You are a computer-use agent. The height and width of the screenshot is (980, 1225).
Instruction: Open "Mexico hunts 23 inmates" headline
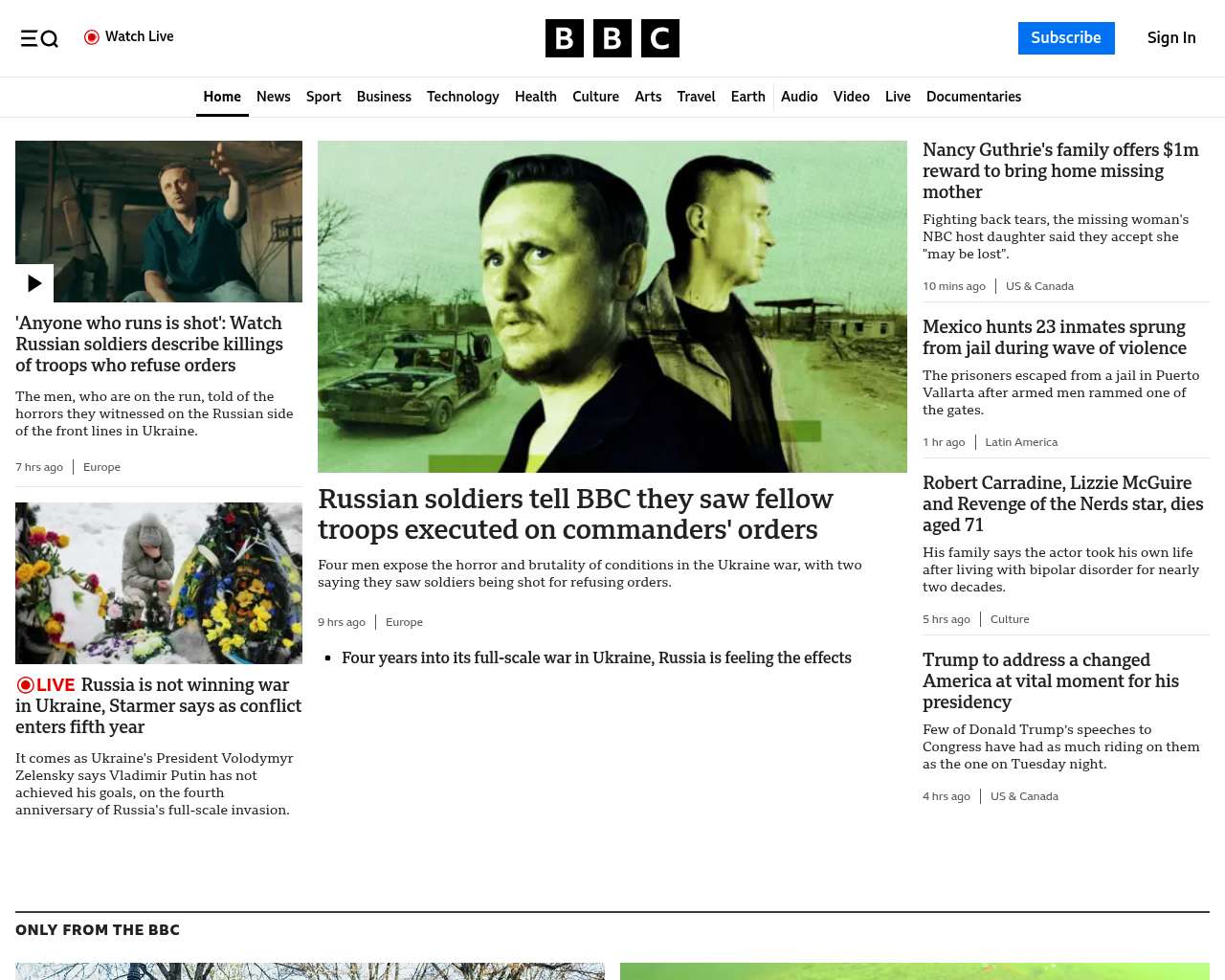[x=1055, y=338]
